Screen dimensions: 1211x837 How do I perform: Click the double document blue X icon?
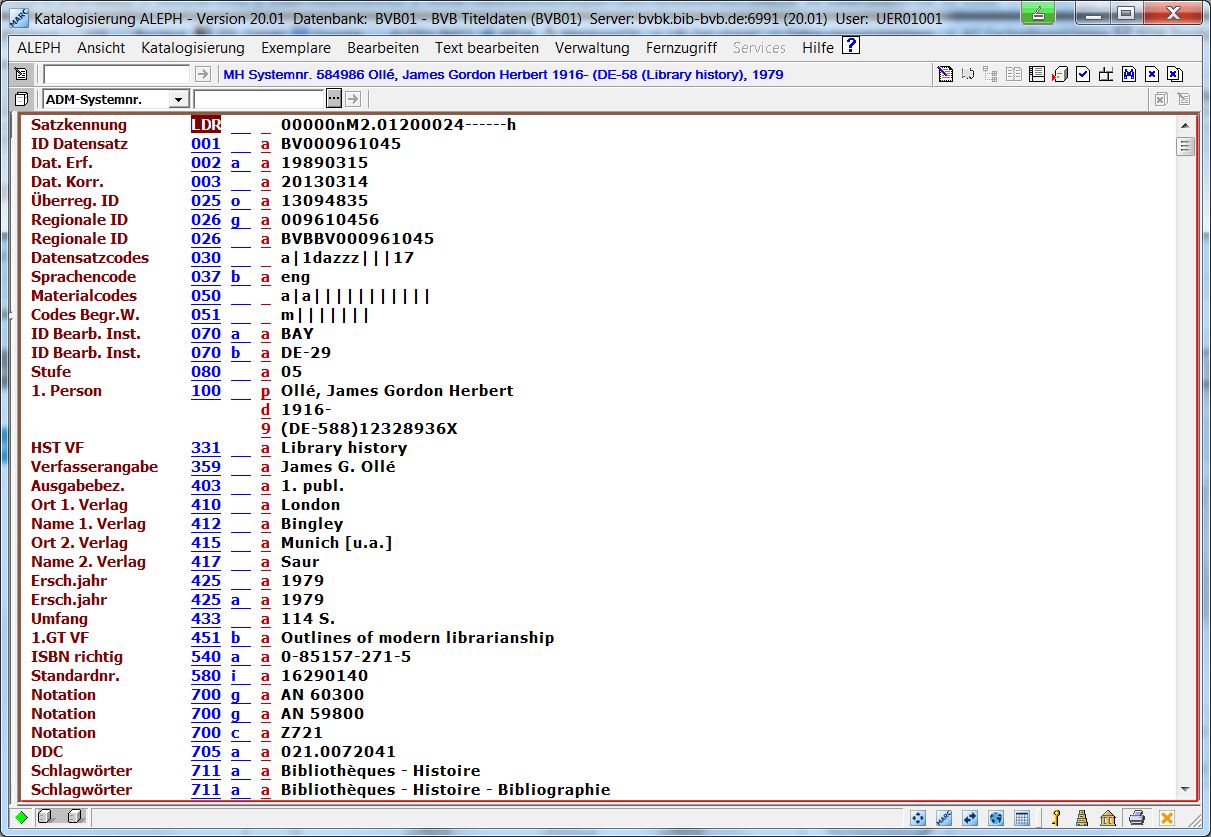point(1175,74)
